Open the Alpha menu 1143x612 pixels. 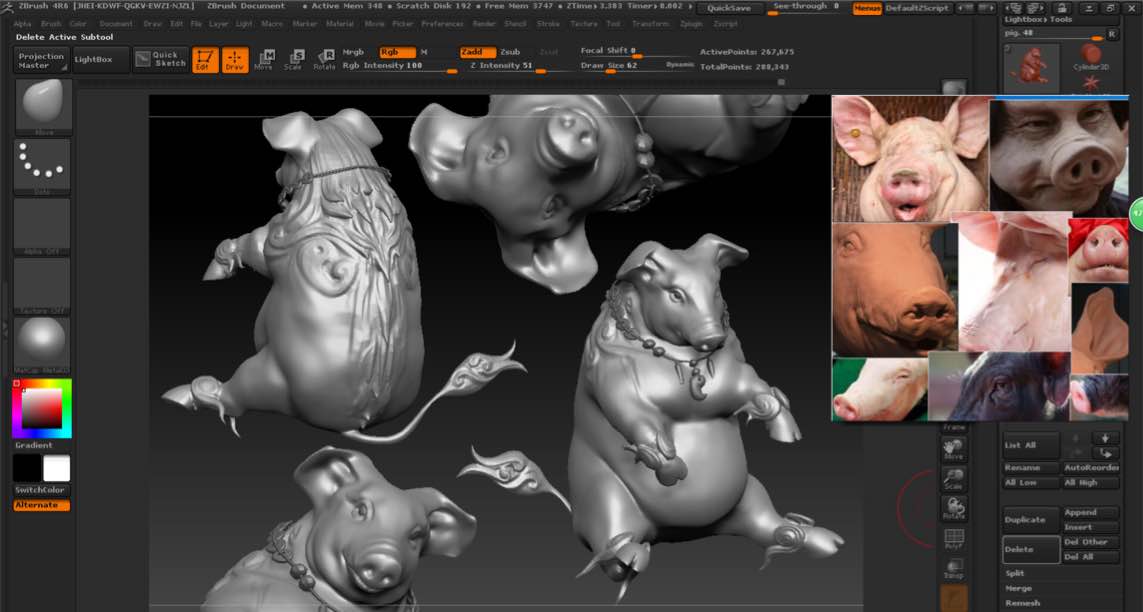pos(22,24)
